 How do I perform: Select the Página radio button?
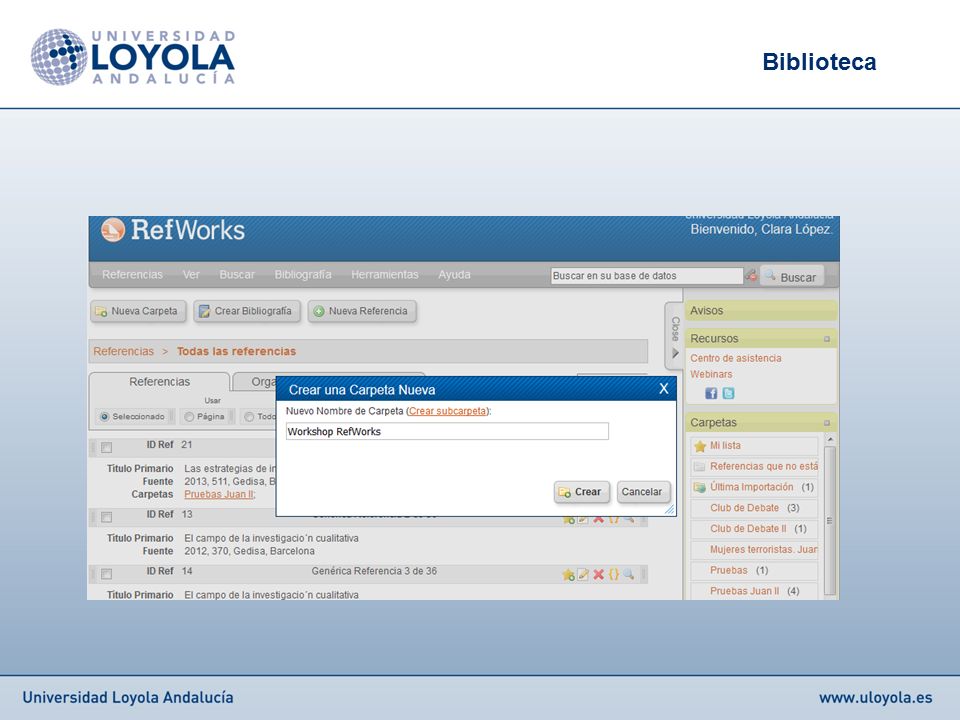tap(189, 416)
